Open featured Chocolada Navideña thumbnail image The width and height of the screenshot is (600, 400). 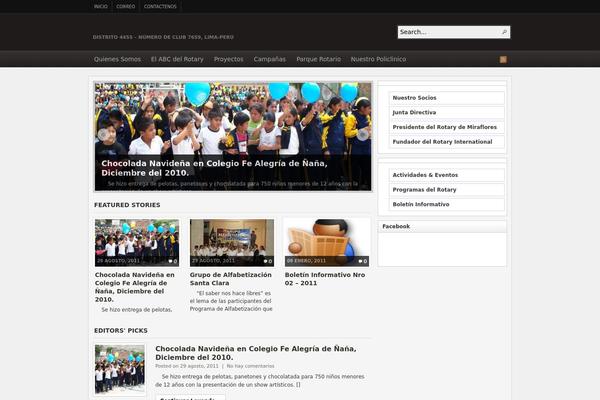(x=137, y=243)
